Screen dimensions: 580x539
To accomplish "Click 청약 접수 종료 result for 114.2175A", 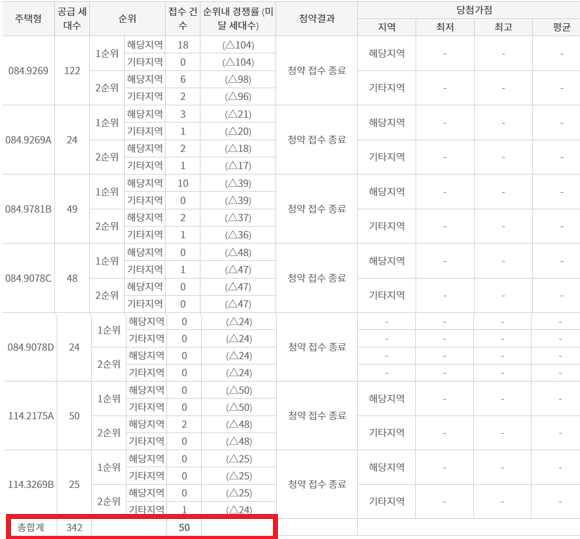I will coord(317,416).
